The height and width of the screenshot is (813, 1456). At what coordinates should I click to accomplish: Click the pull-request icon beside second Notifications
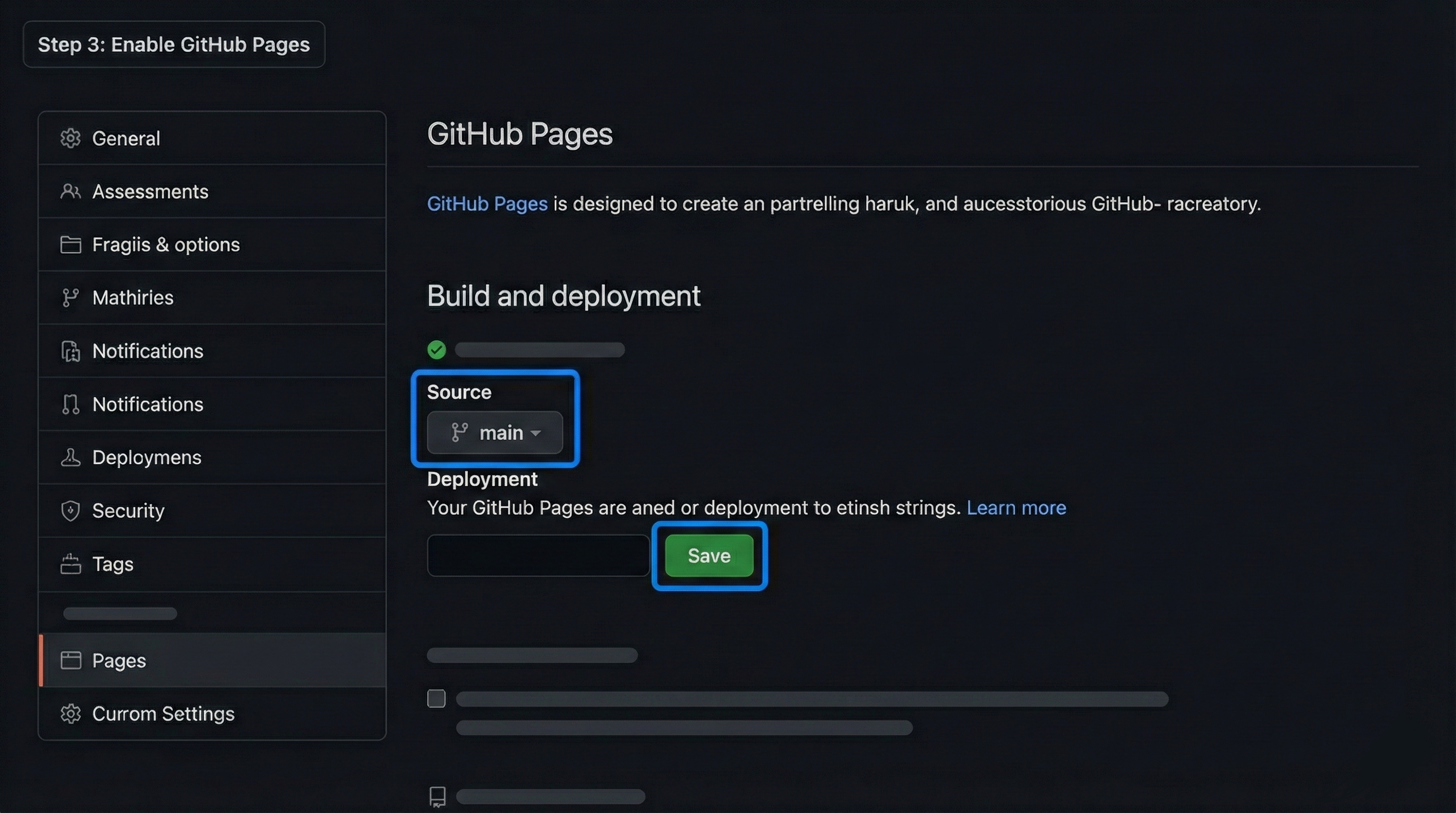(70, 404)
